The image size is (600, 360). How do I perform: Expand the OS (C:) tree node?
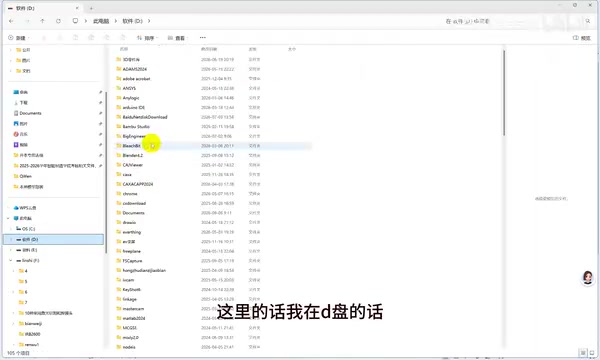click(11, 229)
